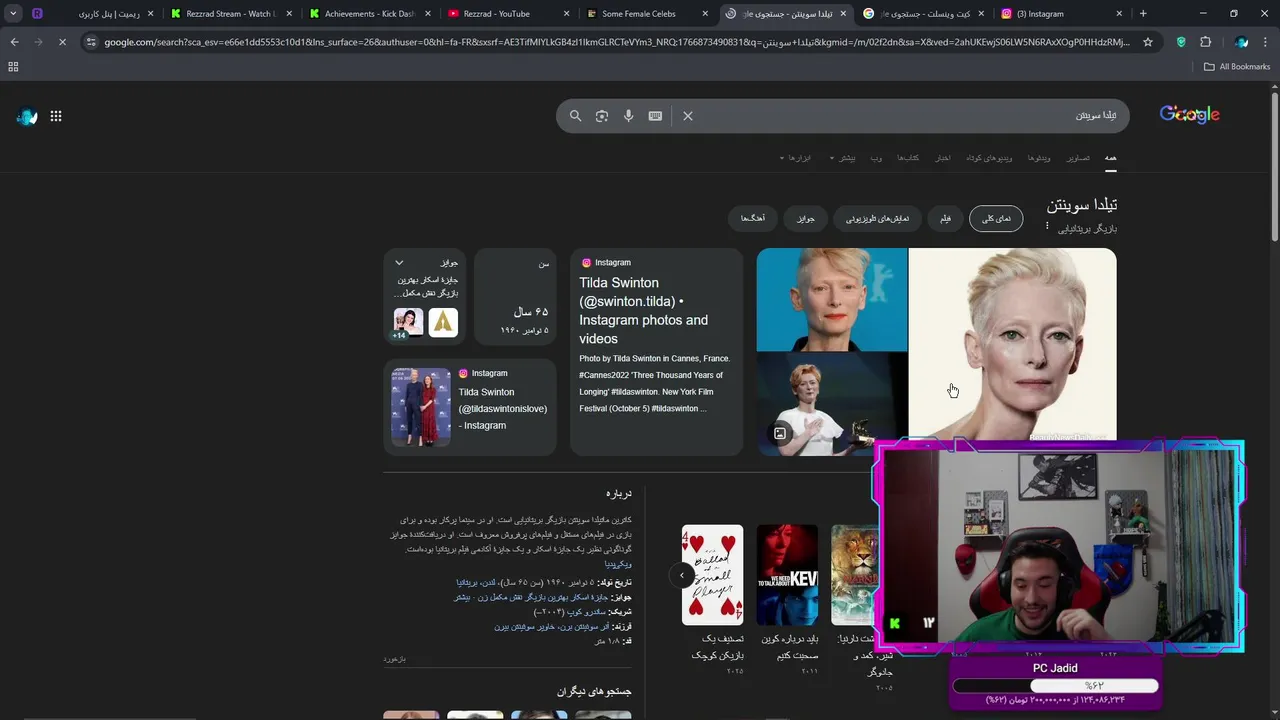Select the نمایش‌های تلویزیونی chip
This screenshot has width=1280, height=720.
[x=877, y=218]
